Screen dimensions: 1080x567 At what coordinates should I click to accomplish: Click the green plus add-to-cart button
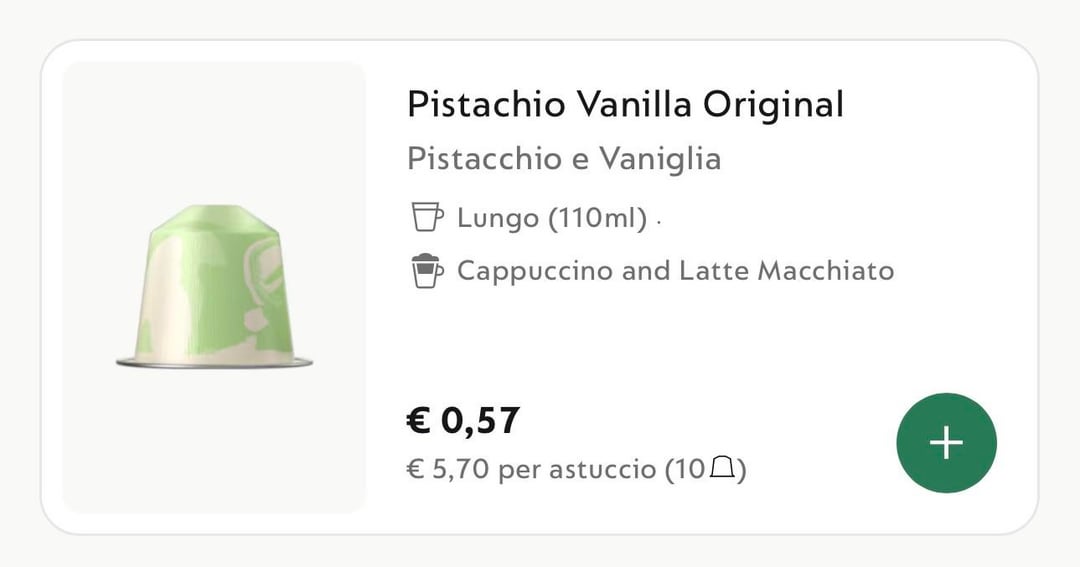pyautogui.click(x=946, y=443)
